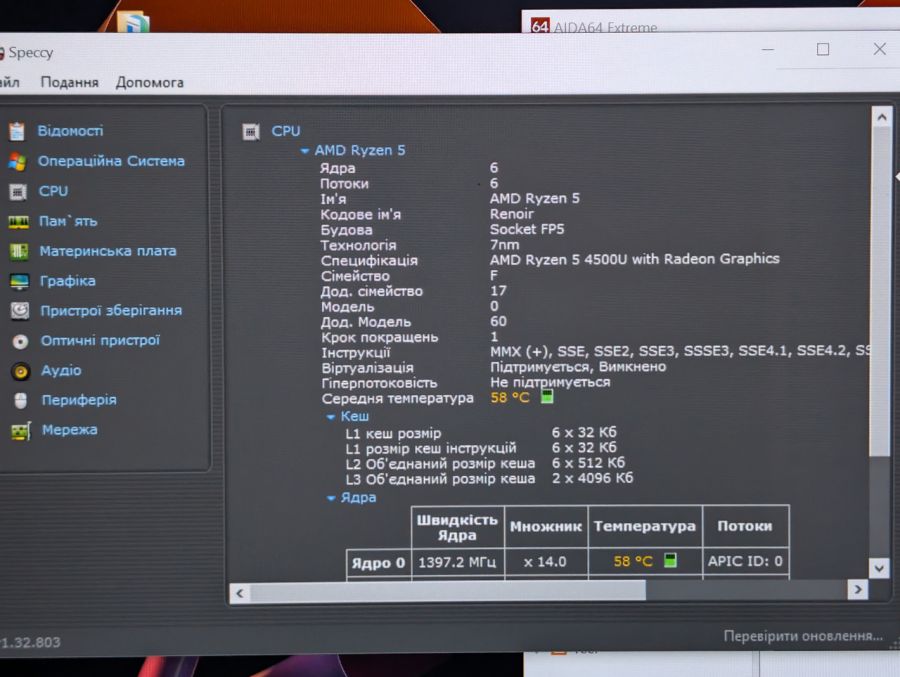Click the 2 x 4096 Кб L3 cache value

coord(592,478)
